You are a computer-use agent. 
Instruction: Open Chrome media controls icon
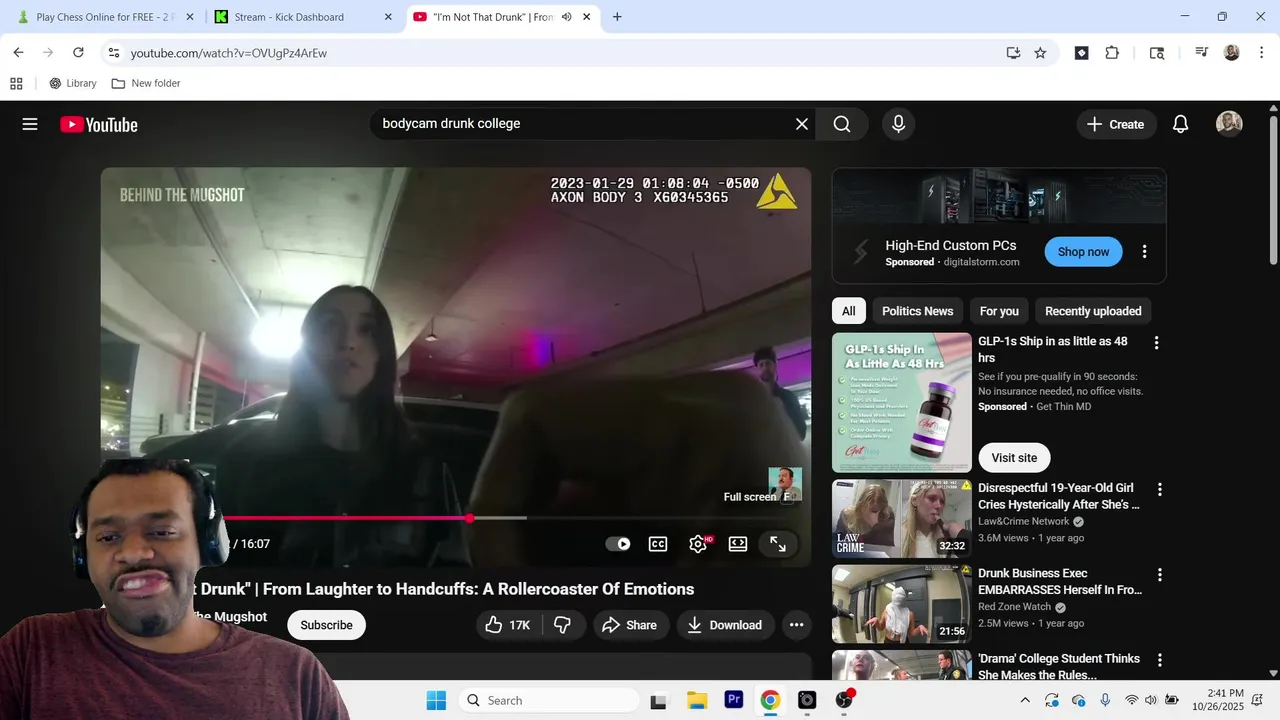[1201, 53]
